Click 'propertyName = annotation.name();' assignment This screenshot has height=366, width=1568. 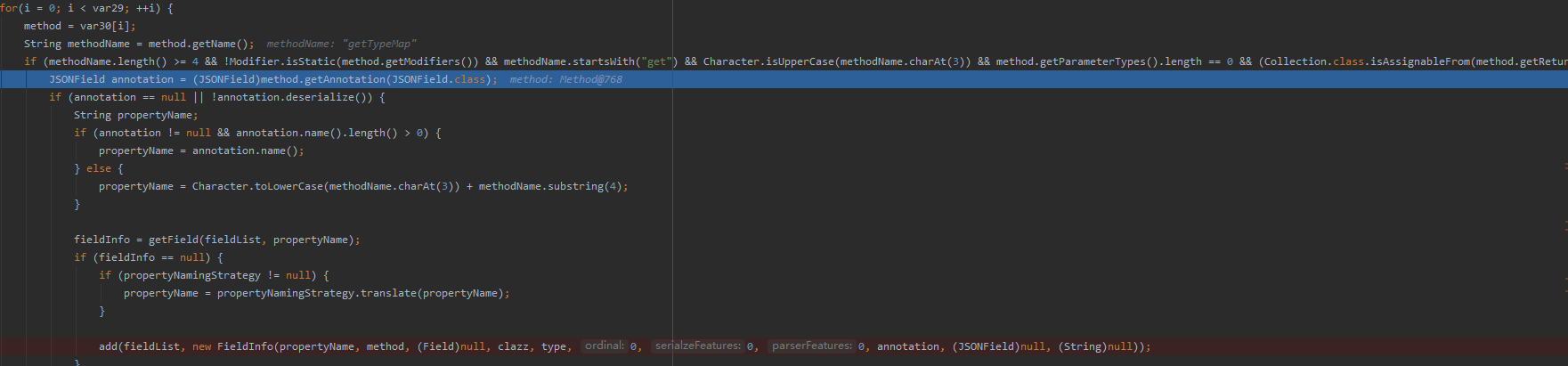(201, 150)
